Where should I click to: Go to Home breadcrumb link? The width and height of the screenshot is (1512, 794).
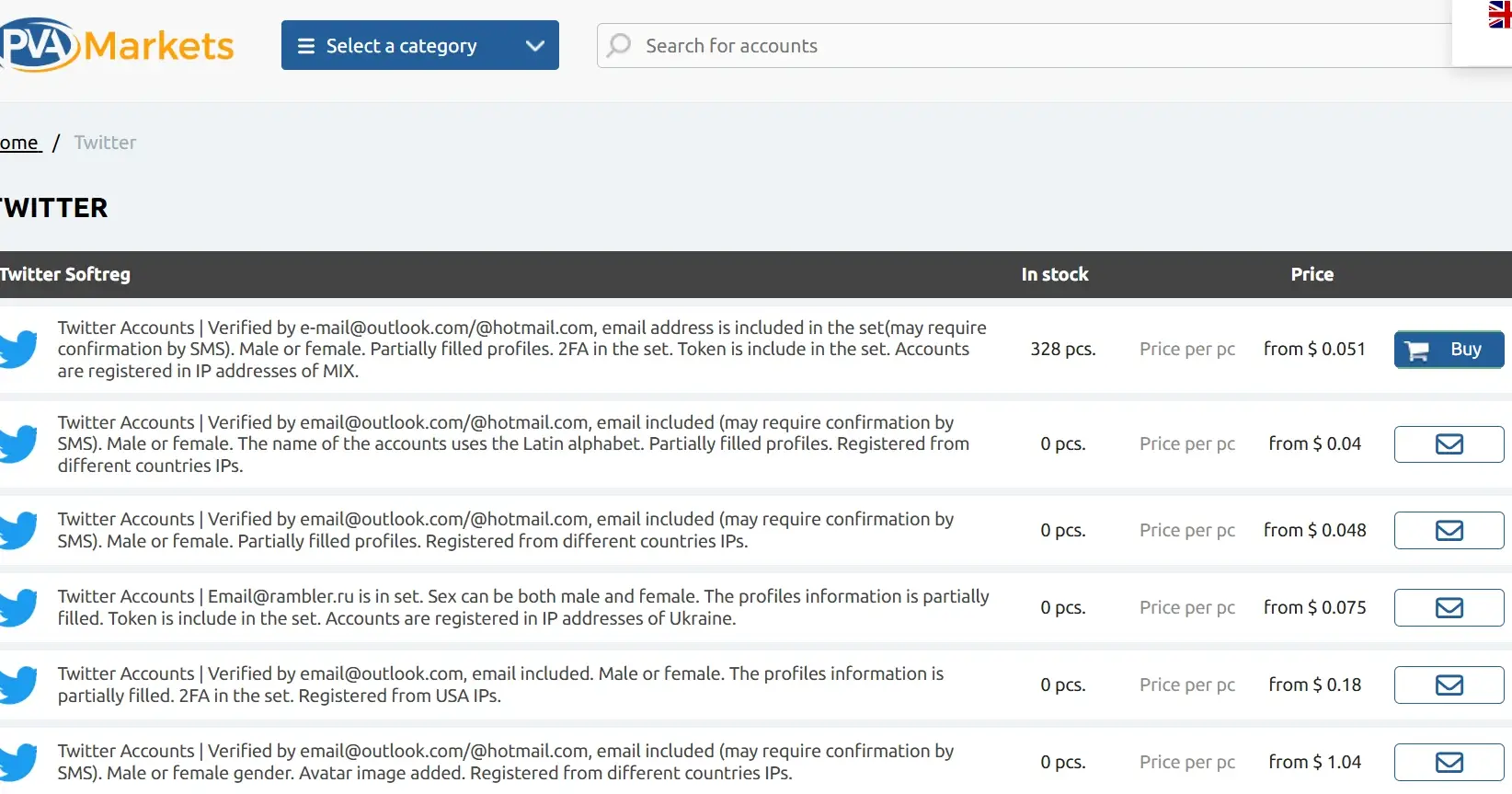click(x=20, y=143)
